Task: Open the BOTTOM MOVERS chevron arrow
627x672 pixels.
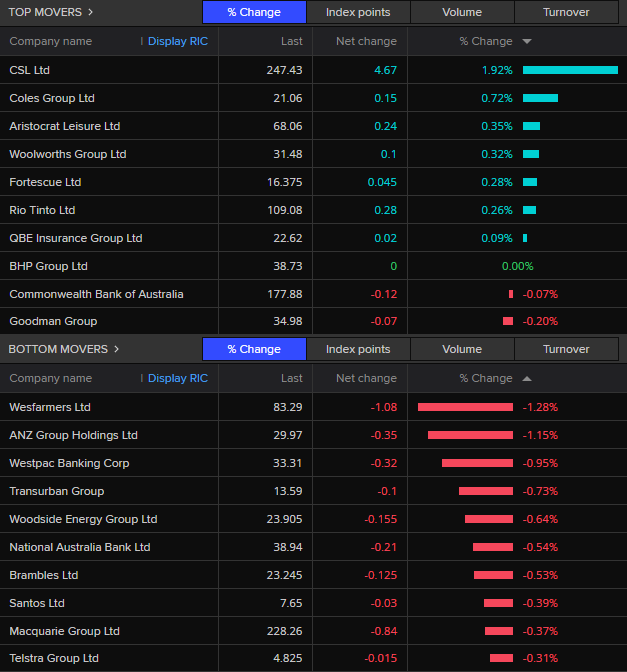Action: [117, 349]
